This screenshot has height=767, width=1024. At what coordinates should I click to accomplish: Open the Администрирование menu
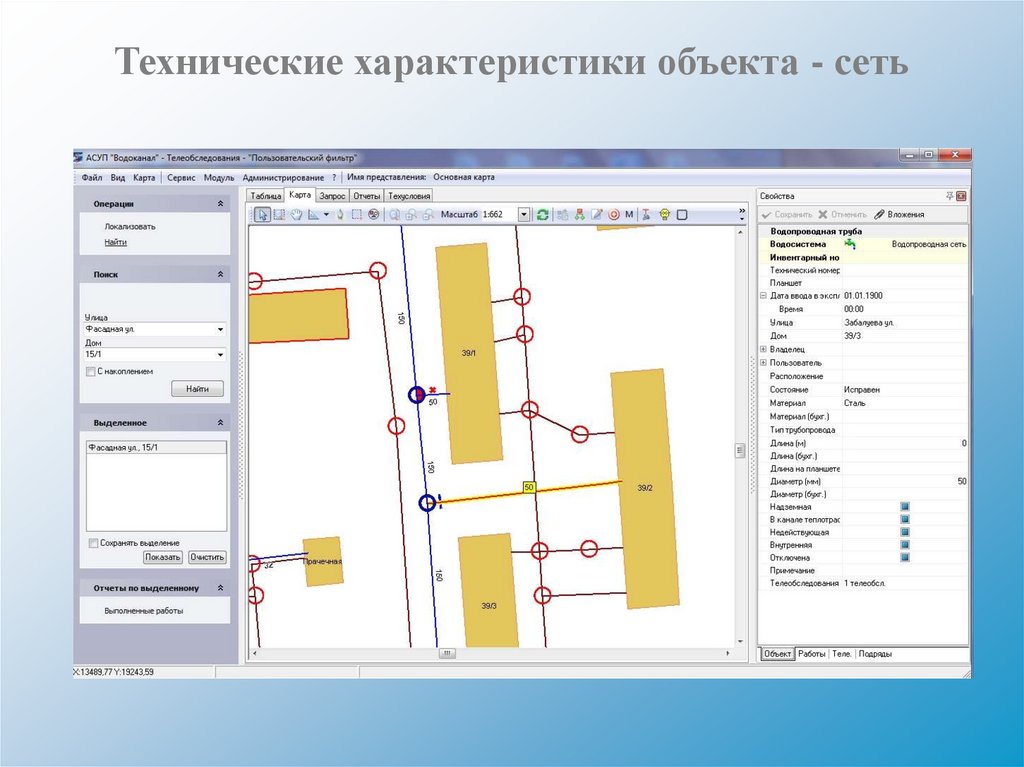[283, 178]
